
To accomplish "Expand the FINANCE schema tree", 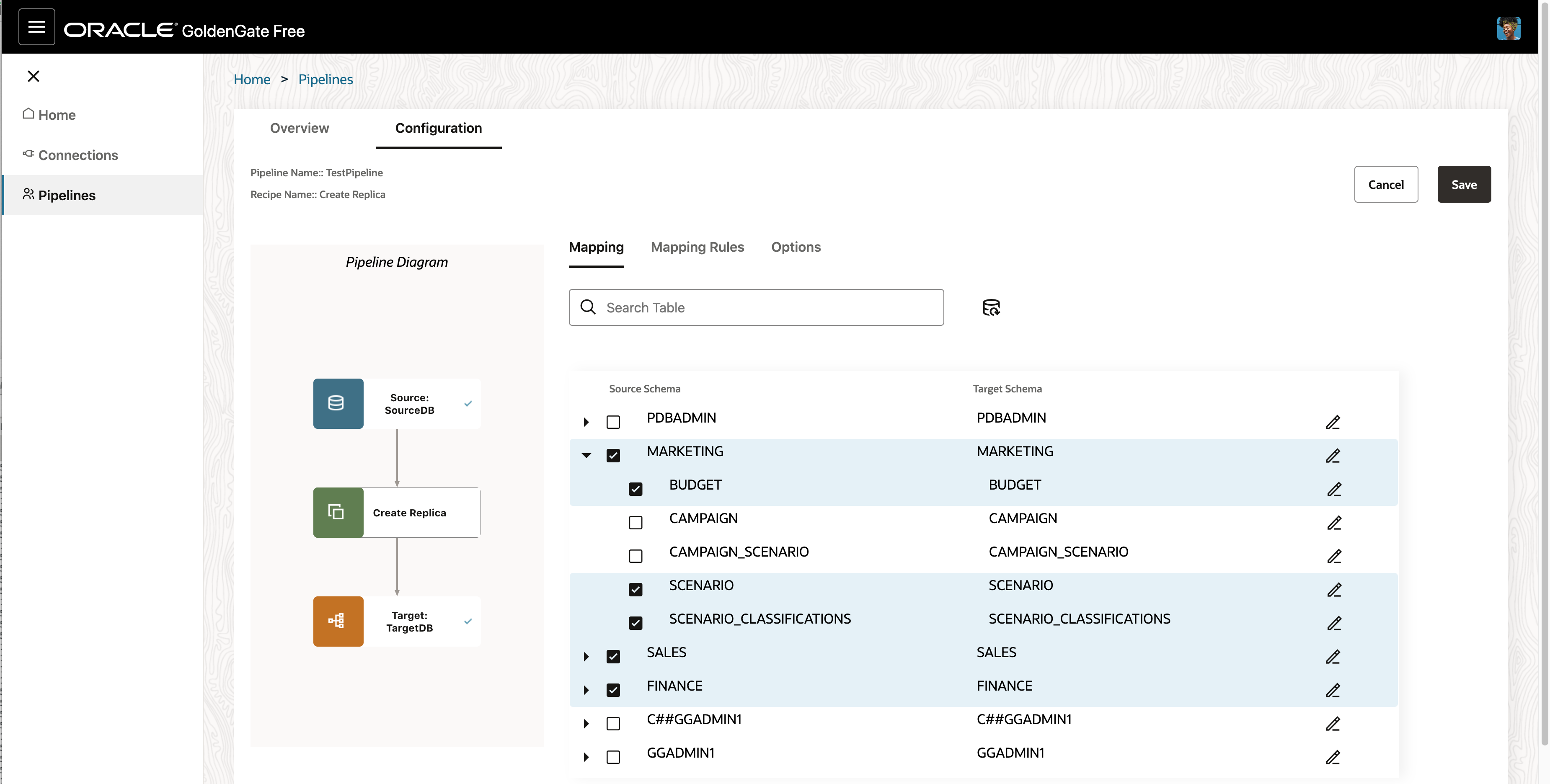I will pos(586,689).
